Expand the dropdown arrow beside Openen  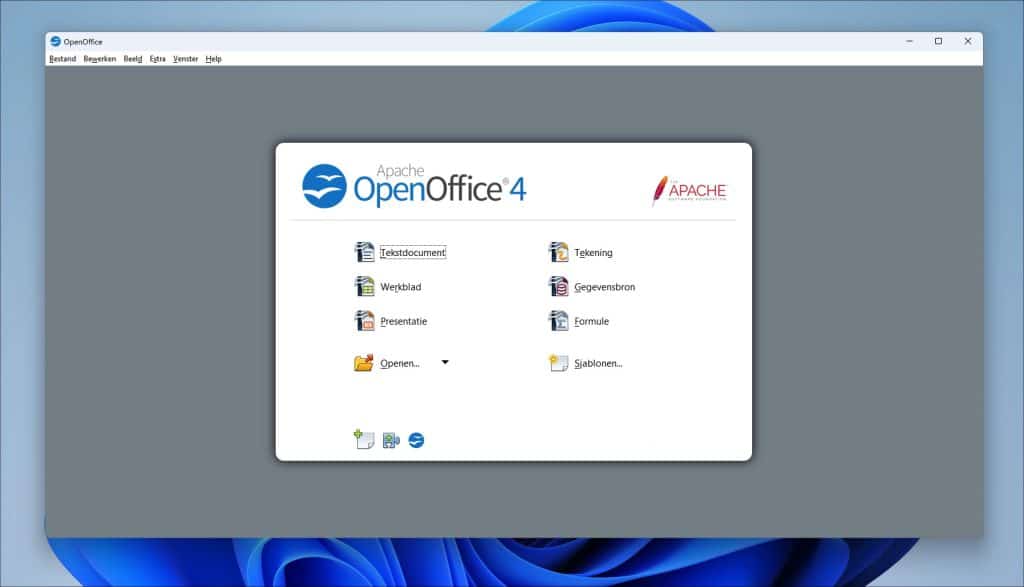pos(445,362)
